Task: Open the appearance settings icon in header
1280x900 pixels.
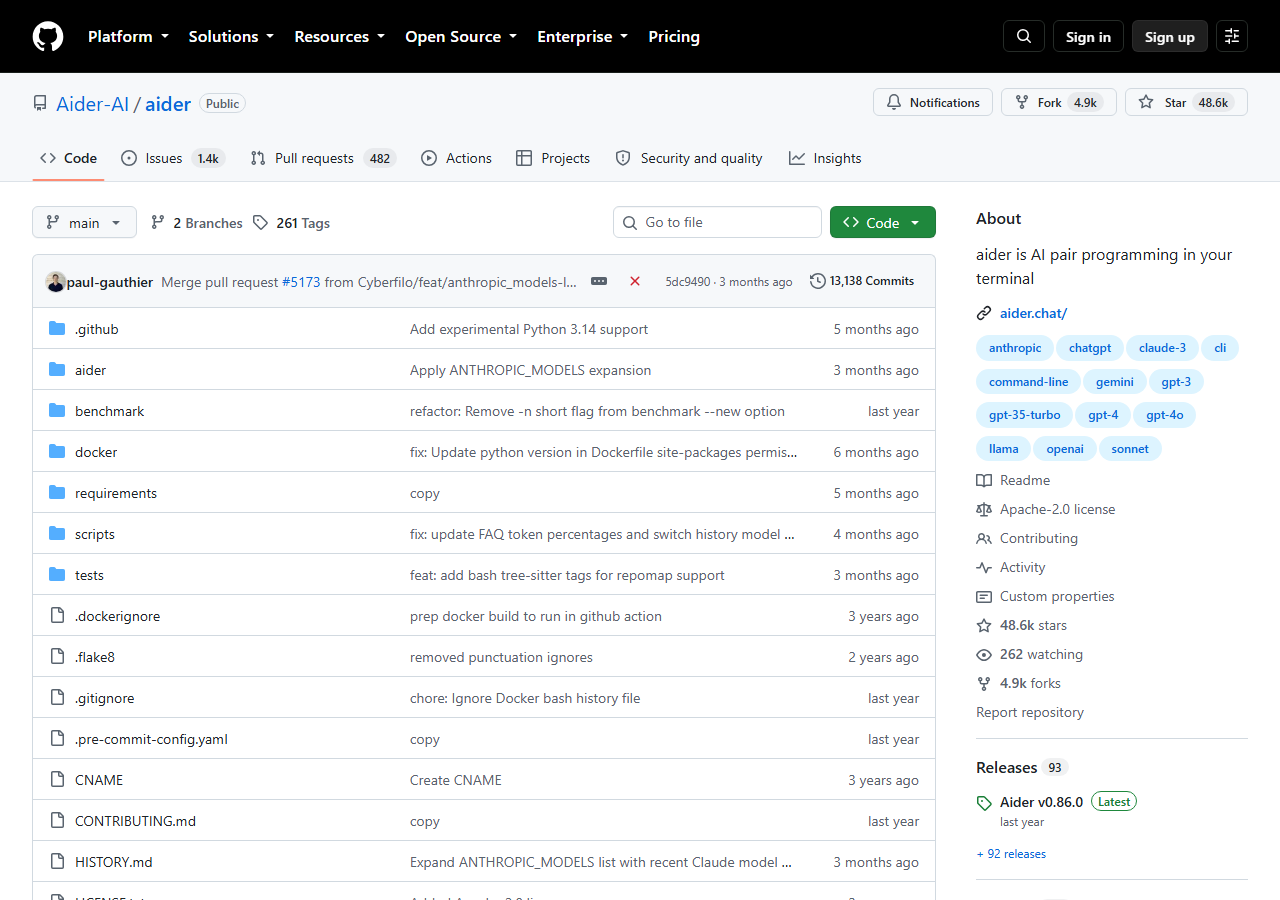Action: click(x=1232, y=37)
